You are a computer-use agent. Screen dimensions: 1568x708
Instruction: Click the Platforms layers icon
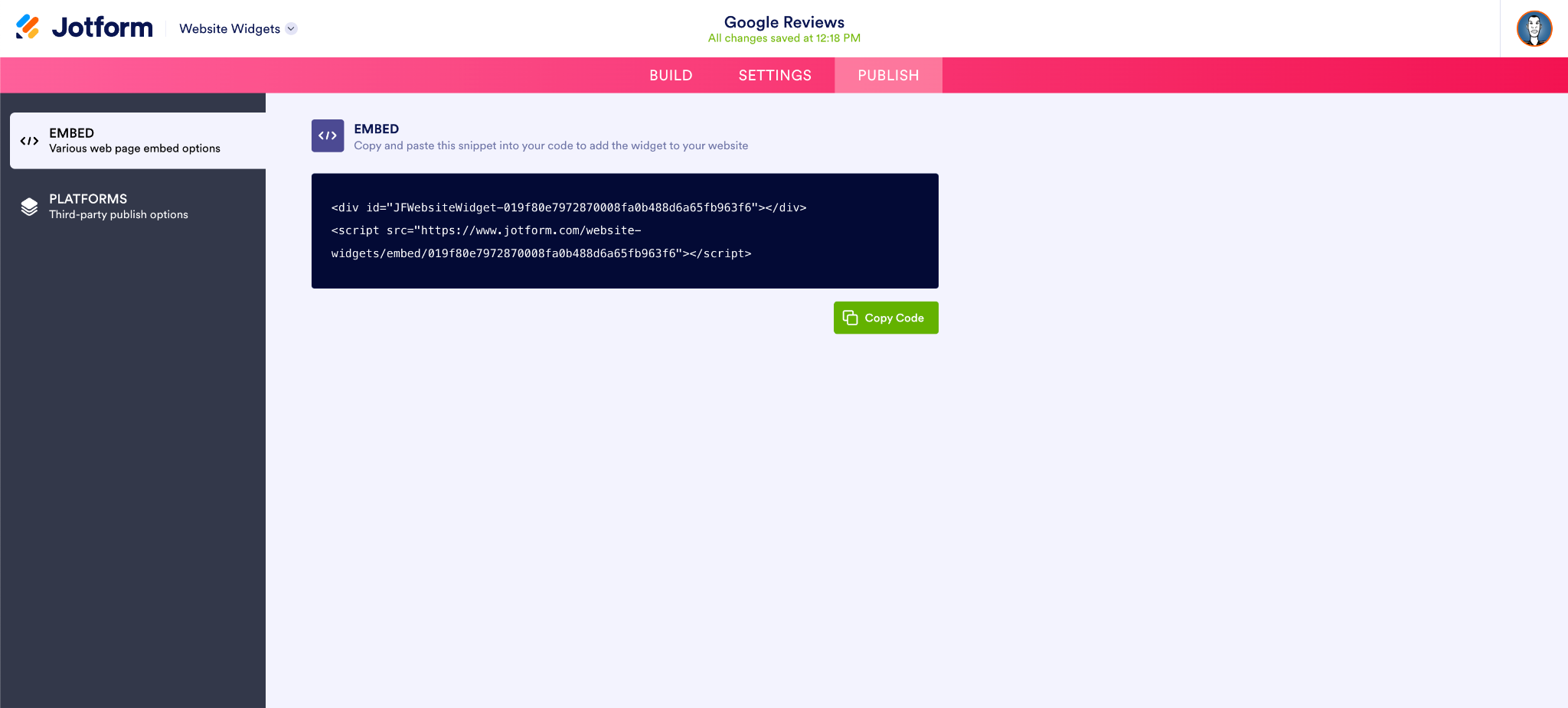coord(29,207)
